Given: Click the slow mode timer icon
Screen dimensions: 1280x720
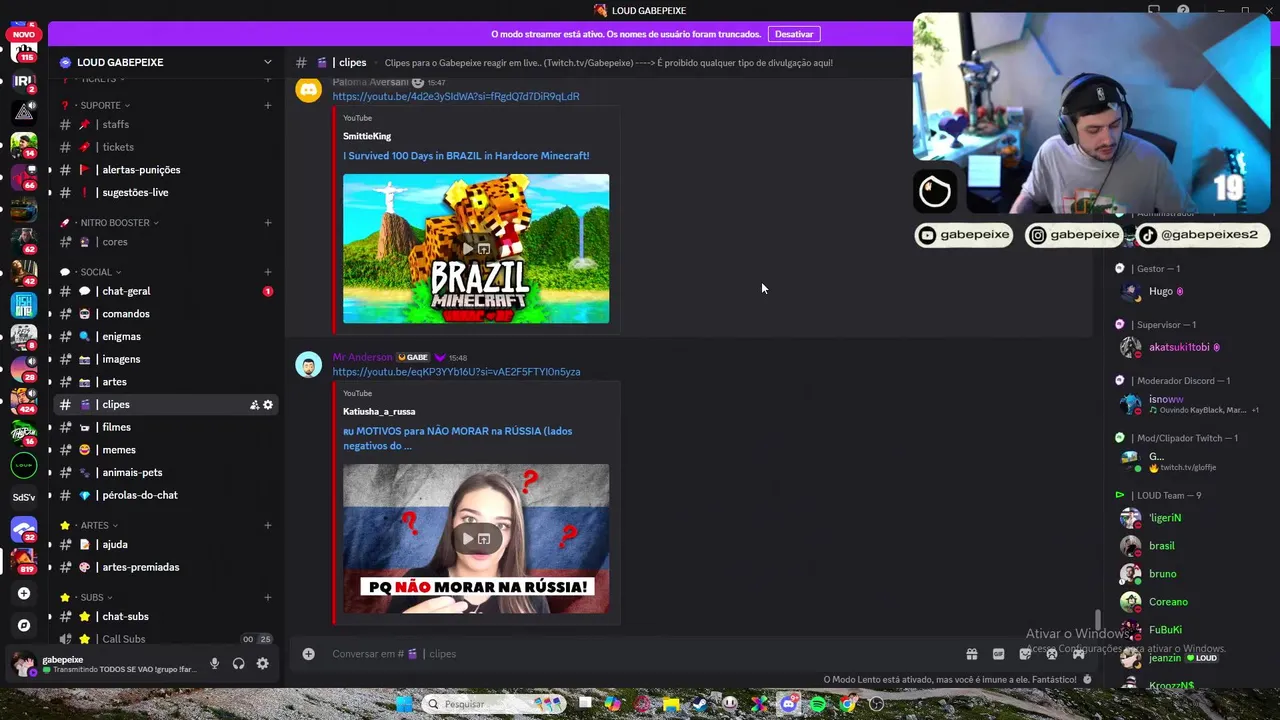Looking at the screenshot, I should pyautogui.click(x=1087, y=680).
